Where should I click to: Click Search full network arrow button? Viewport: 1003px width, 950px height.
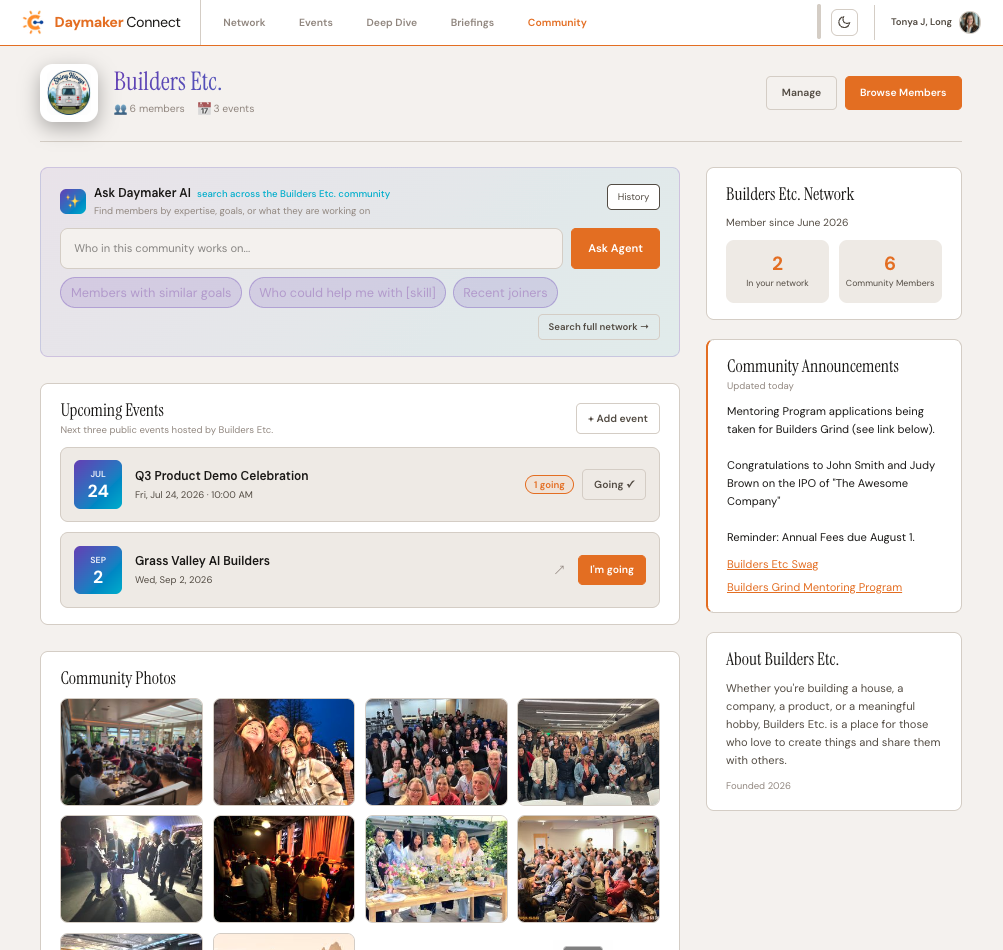599,327
